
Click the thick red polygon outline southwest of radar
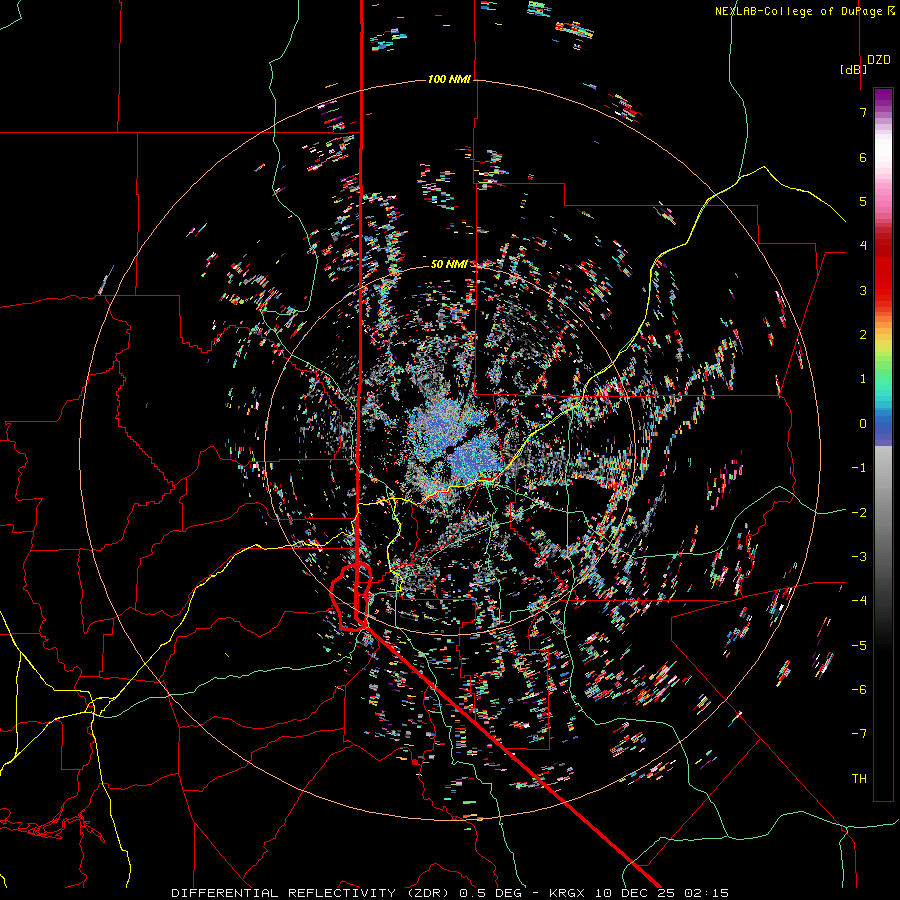(x=351, y=598)
